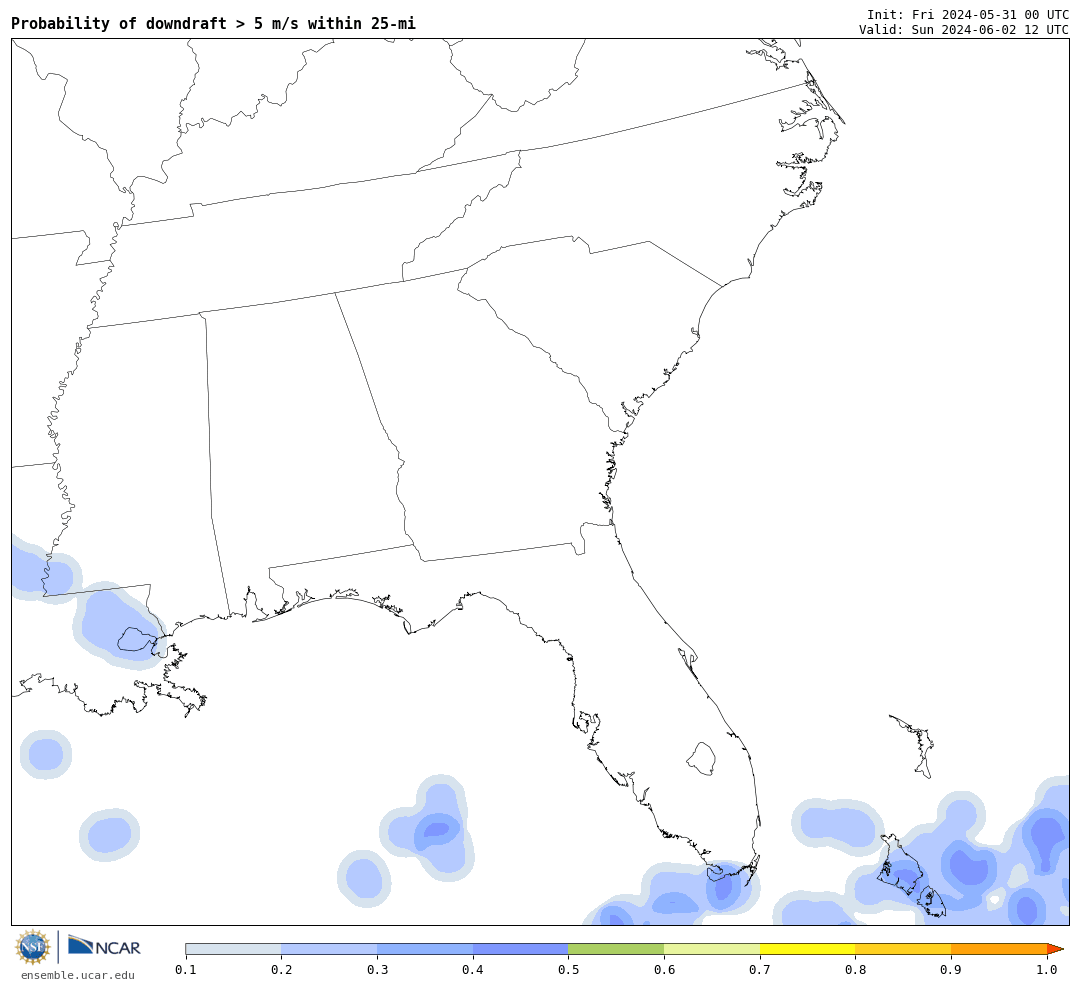Click the 0.9 colorbar tick label

coord(951,970)
